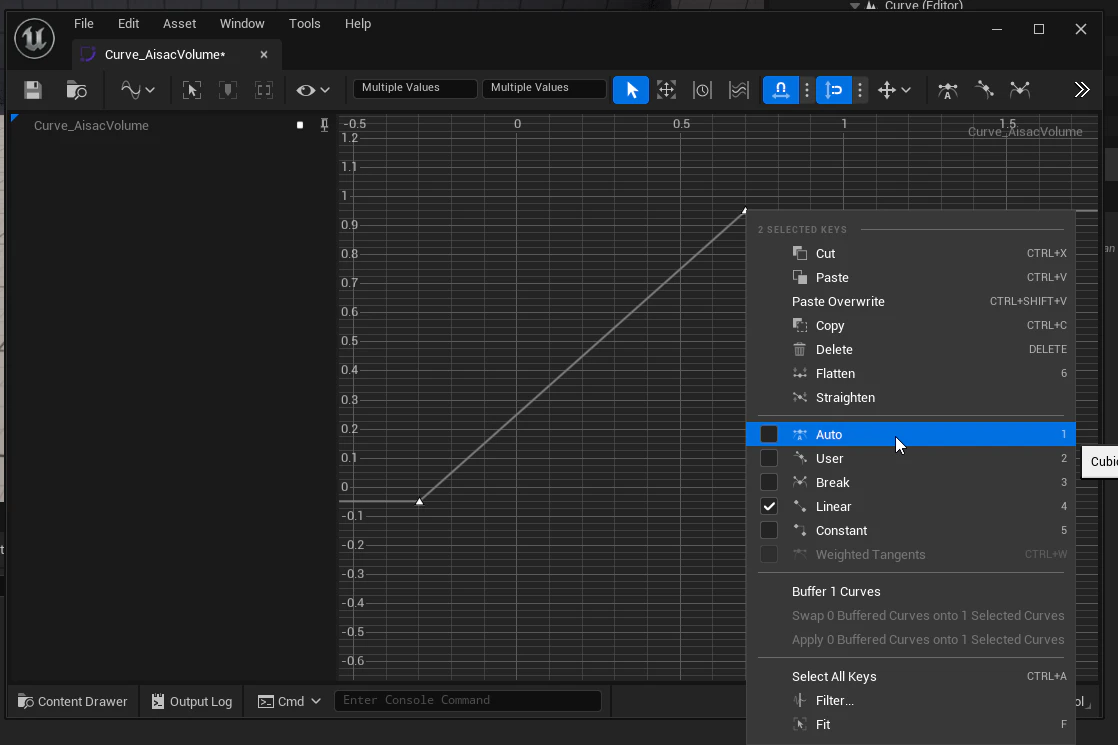Choose Copy from context menu
The width and height of the screenshot is (1118, 745).
tap(911, 325)
